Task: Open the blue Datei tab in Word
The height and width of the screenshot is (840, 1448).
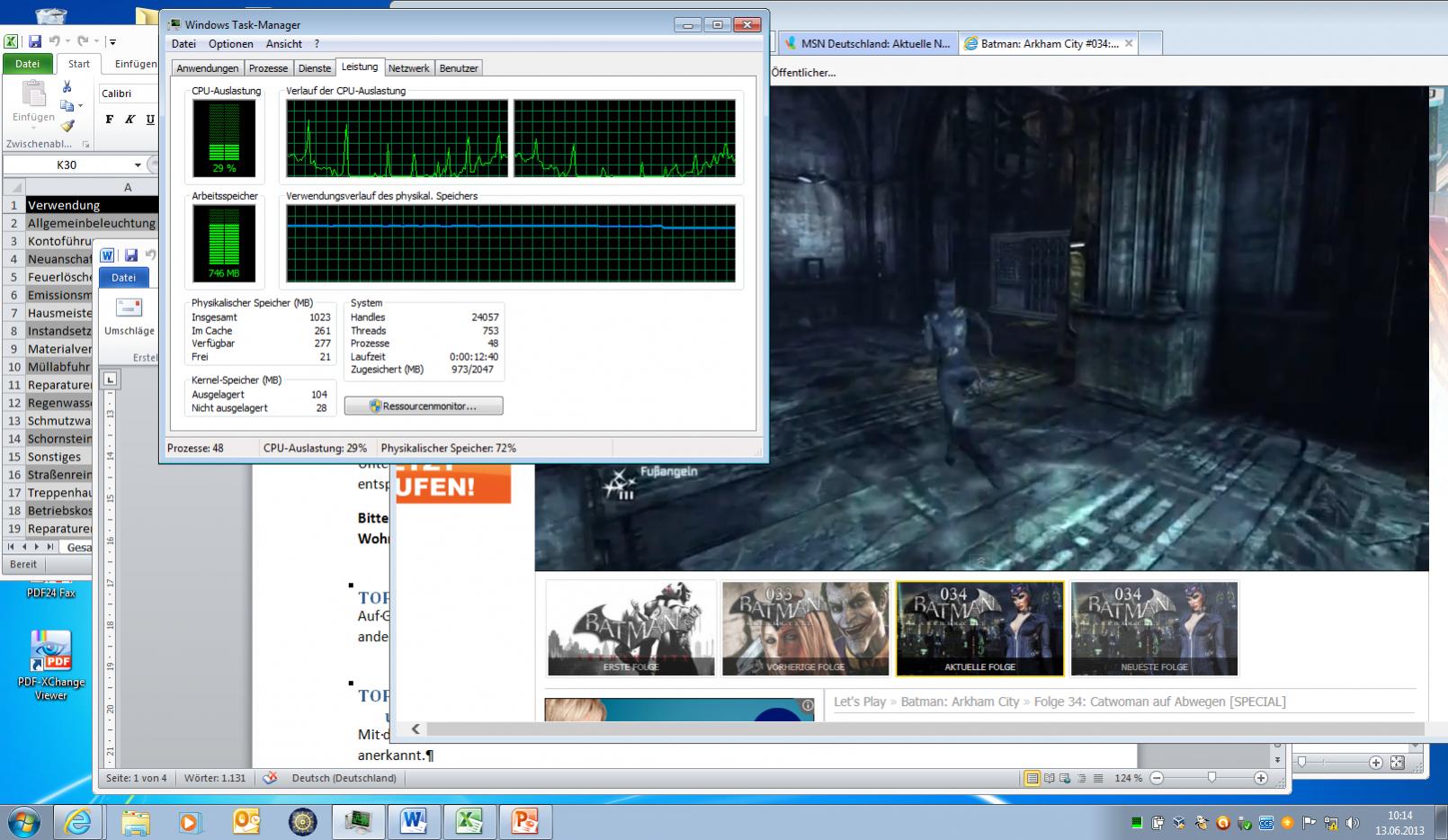Action: 124,278
